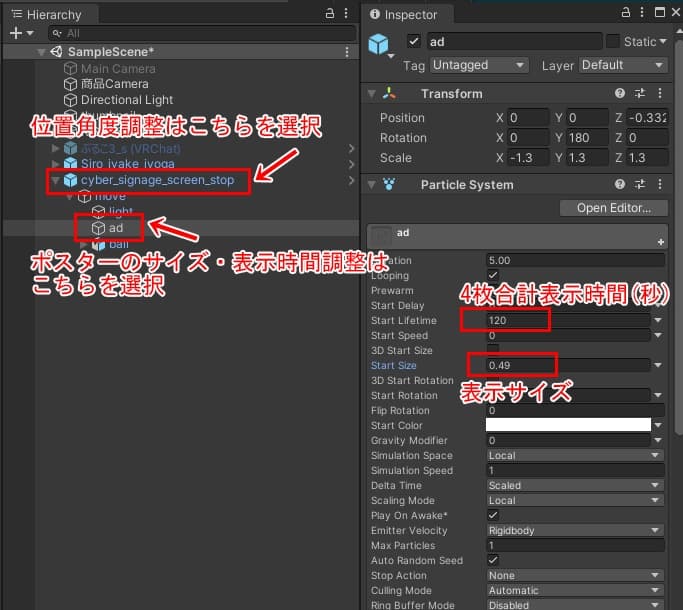Collapse the cyber_signage_screen_stop tree item
The image size is (683, 610).
click(55, 181)
